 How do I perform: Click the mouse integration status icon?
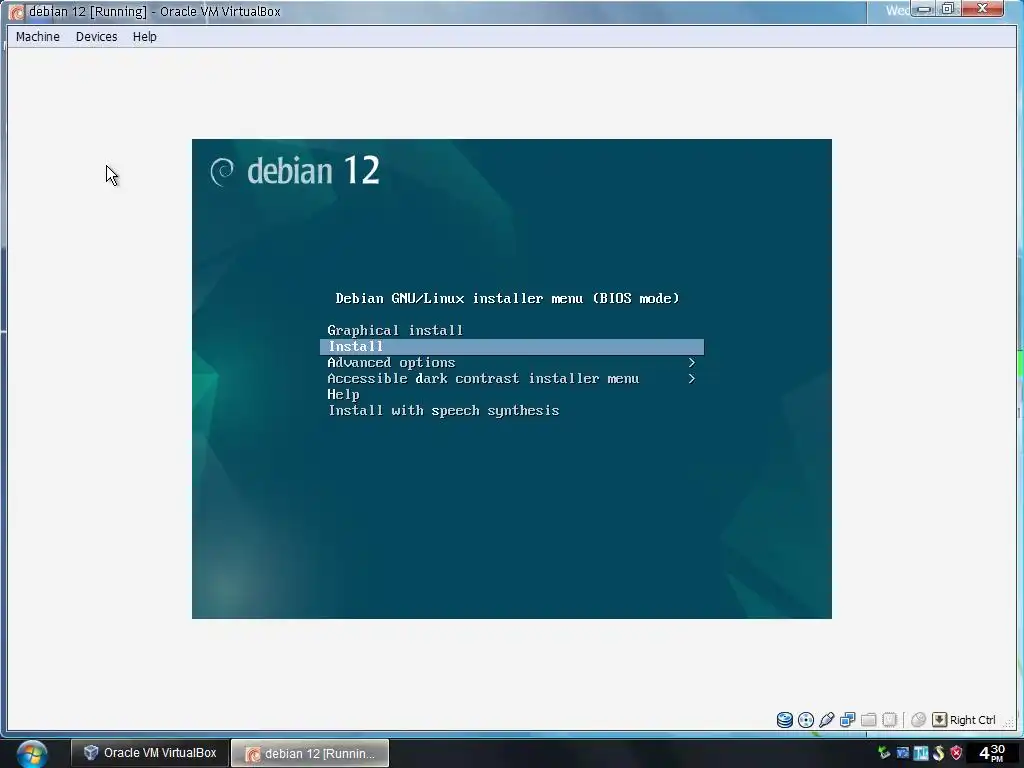[x=918, y=720]
